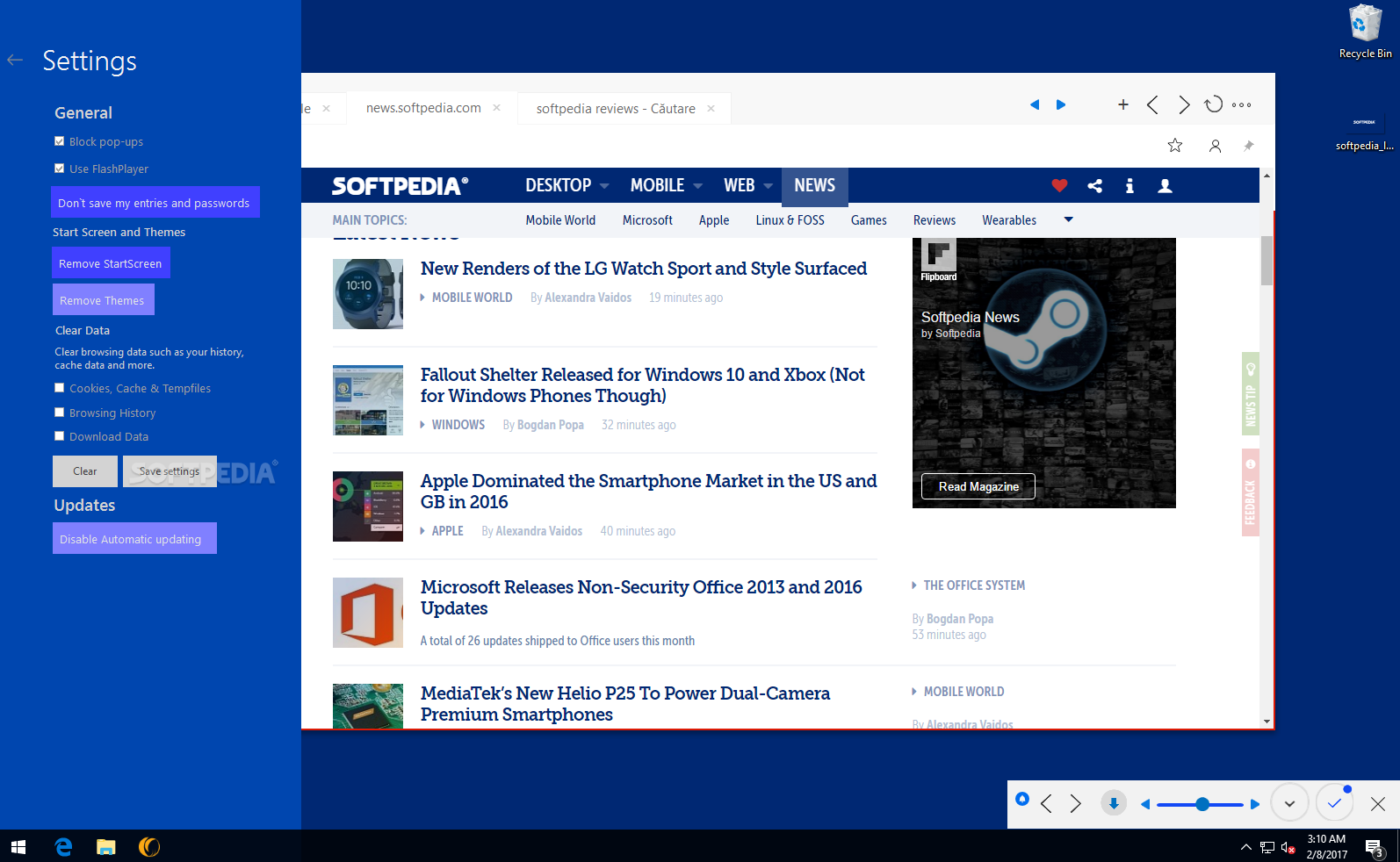Open Fallout Shelter Windows 10 article
The image size is (1400, 862).
point(642,385)
